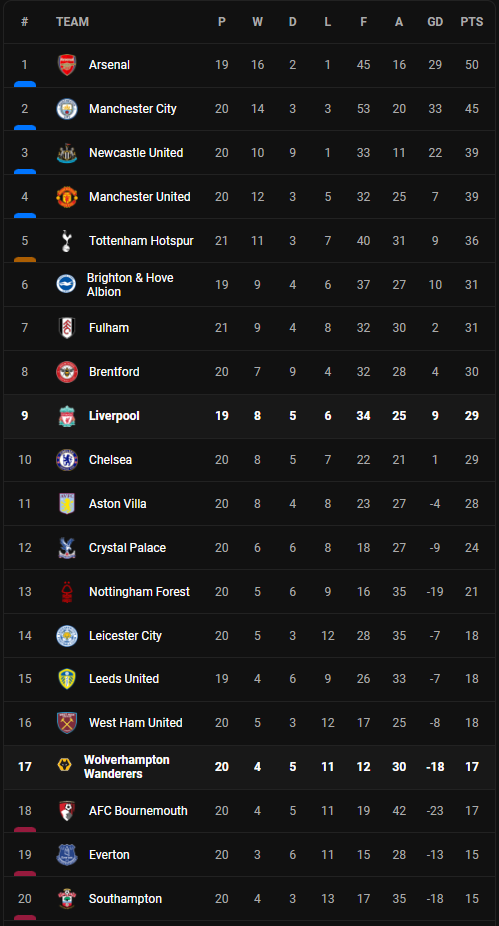Image resolution: width=499 pixels, height=926 pixels.
Task: Sort by the GD column header
Action: pyautogui.click(x=435, y=22)
